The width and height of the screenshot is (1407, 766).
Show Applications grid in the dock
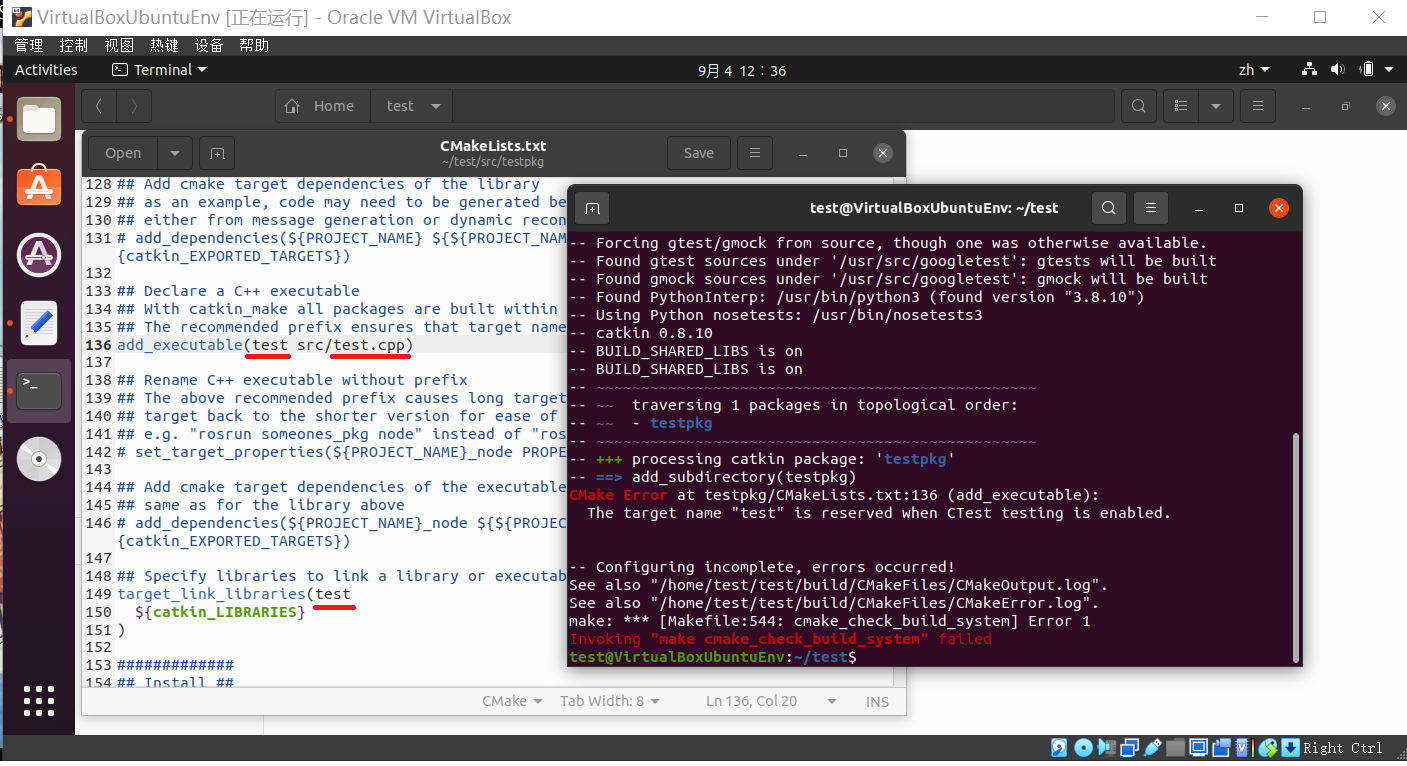pyautogui.click(x=39, y=700)
